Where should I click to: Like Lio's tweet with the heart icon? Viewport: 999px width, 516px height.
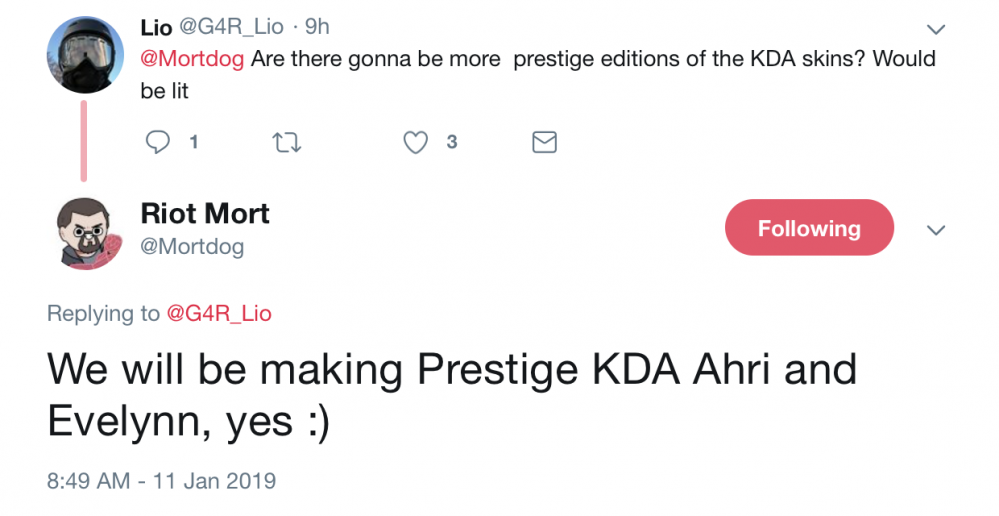click(415, 142)
